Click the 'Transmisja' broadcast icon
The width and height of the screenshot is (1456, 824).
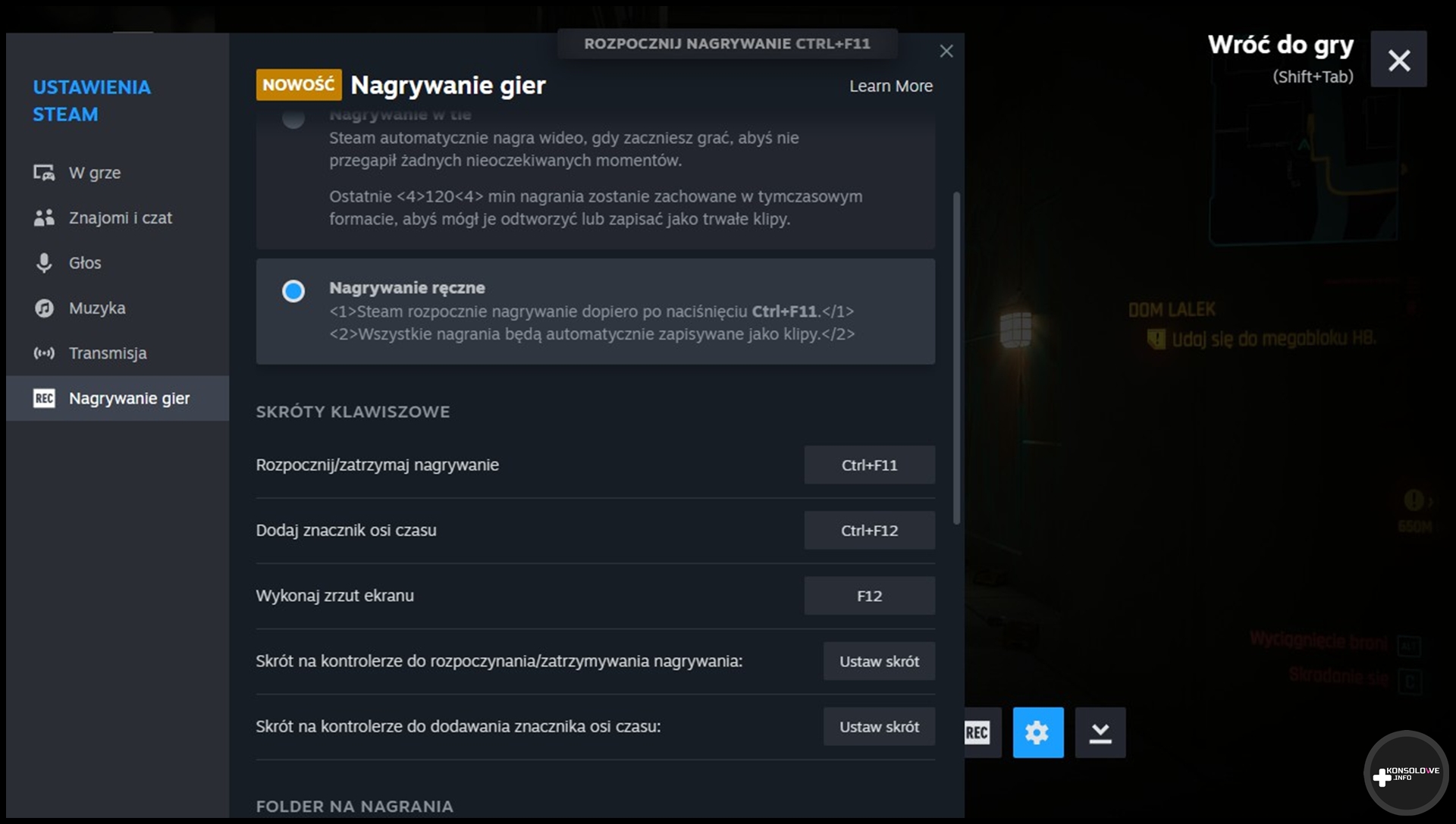tap(44, 353)
